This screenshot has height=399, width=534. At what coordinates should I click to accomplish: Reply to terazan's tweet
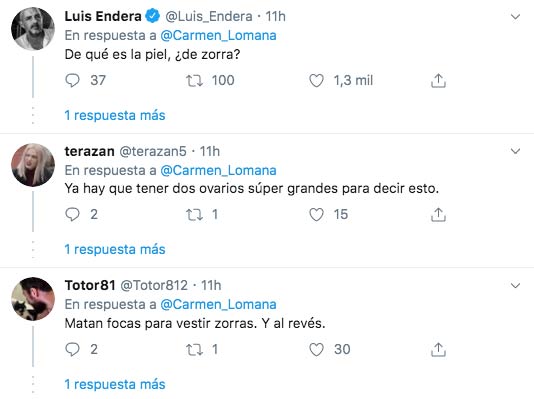tap(72, 214)
